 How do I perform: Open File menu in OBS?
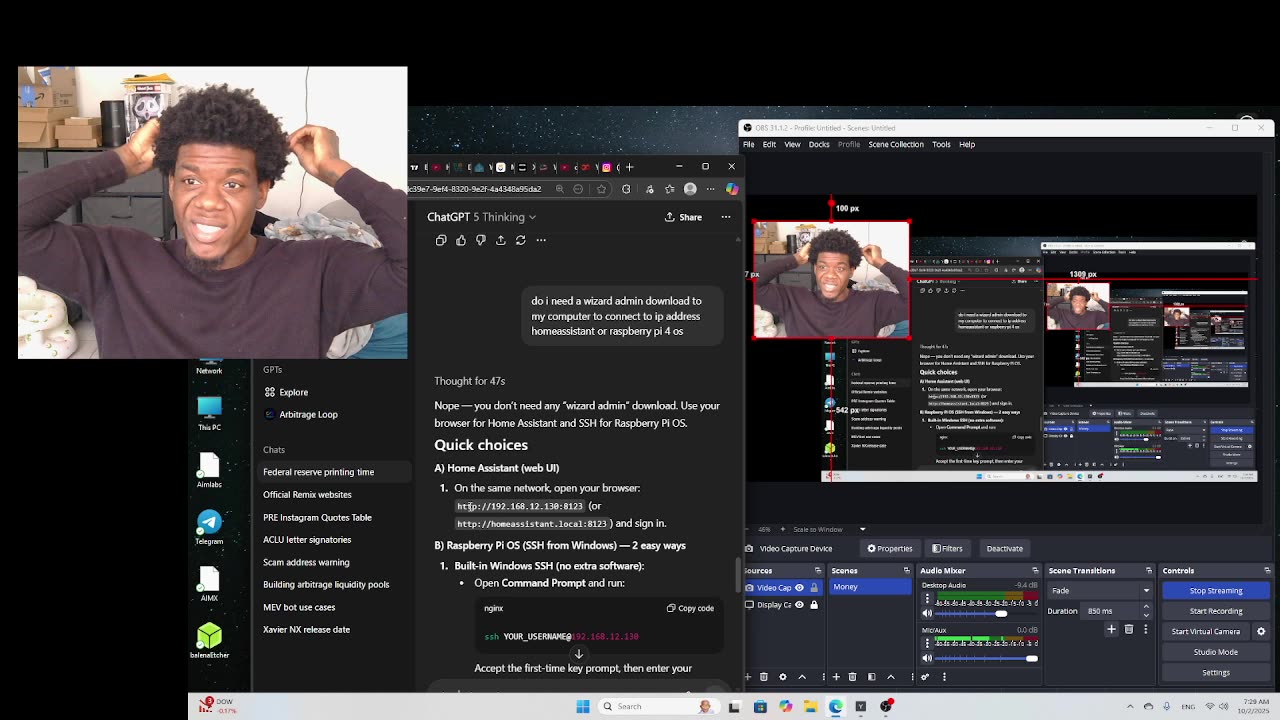(748, 144)
